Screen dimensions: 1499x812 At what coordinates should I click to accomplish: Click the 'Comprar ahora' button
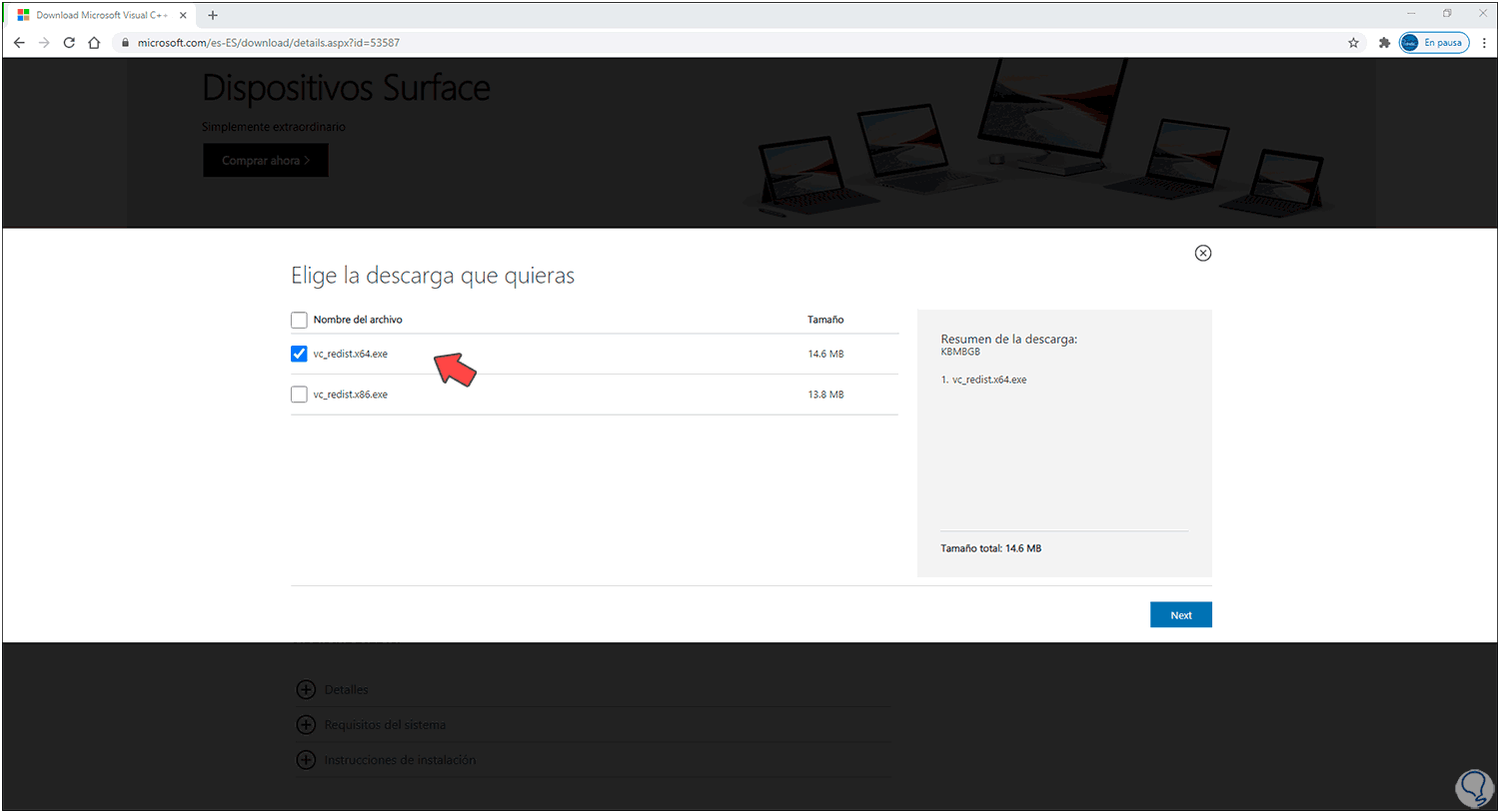click(266, 160)
